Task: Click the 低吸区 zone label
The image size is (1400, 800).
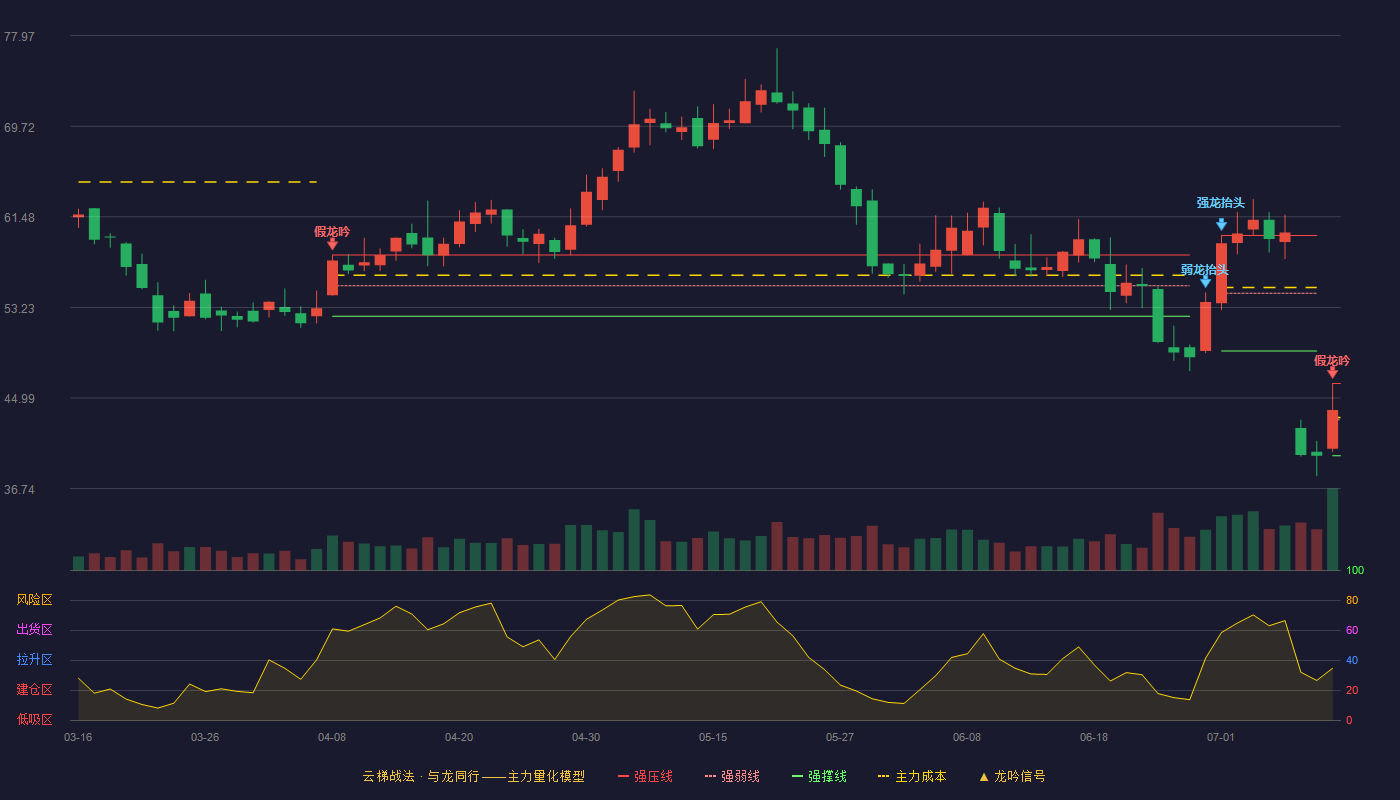Action: click(x=34, y=720)
